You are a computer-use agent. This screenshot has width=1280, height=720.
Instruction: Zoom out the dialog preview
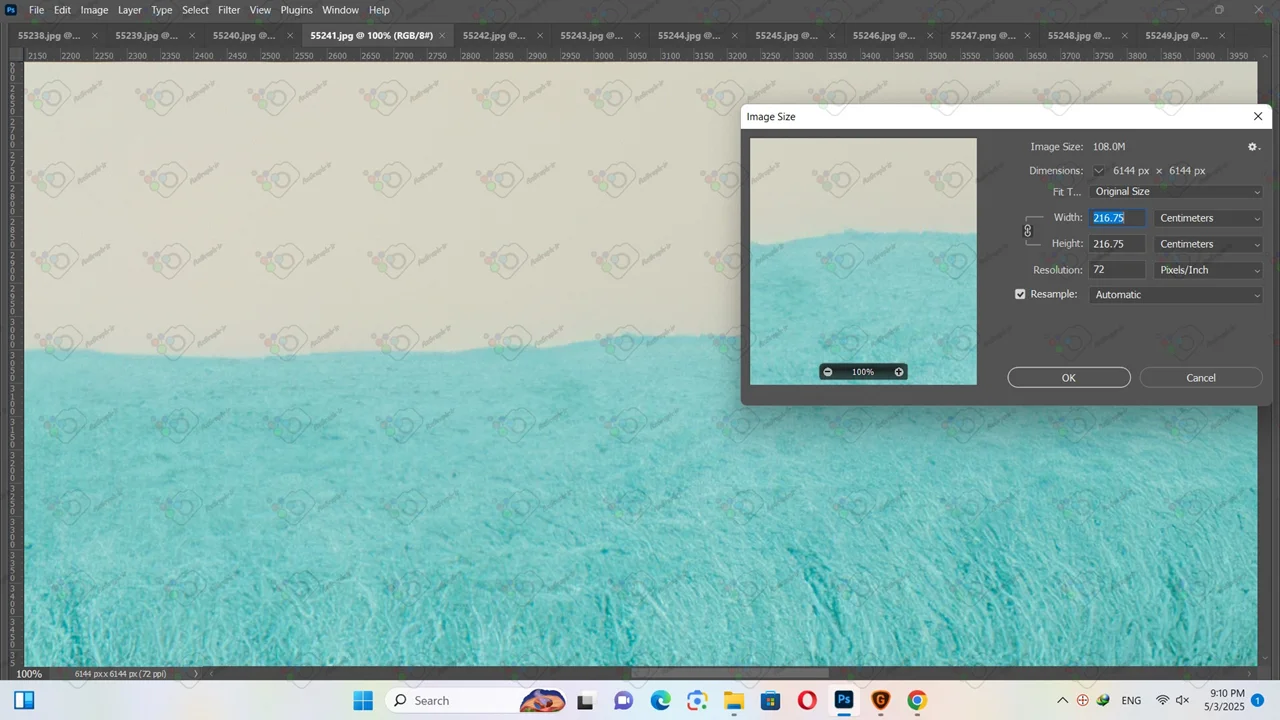pos(827,372)
